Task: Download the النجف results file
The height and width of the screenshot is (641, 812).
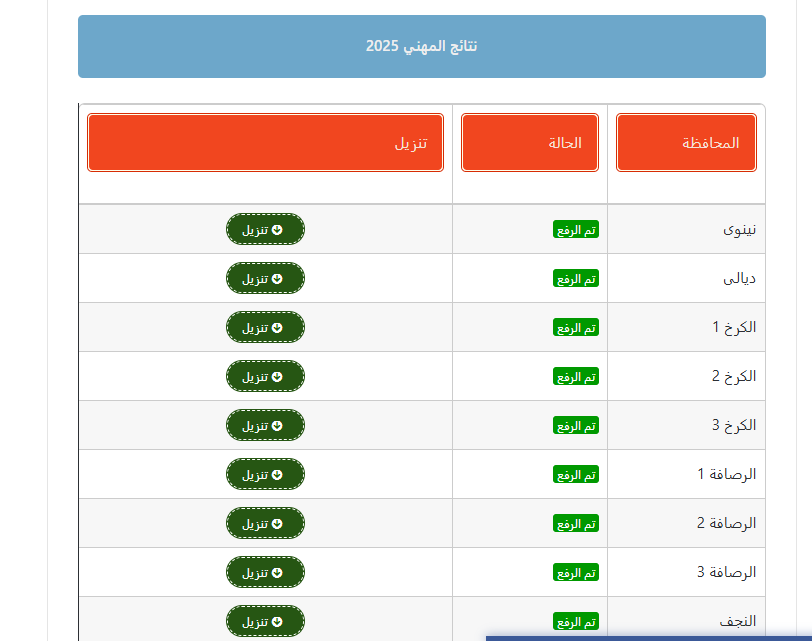Action: [265, 621]
